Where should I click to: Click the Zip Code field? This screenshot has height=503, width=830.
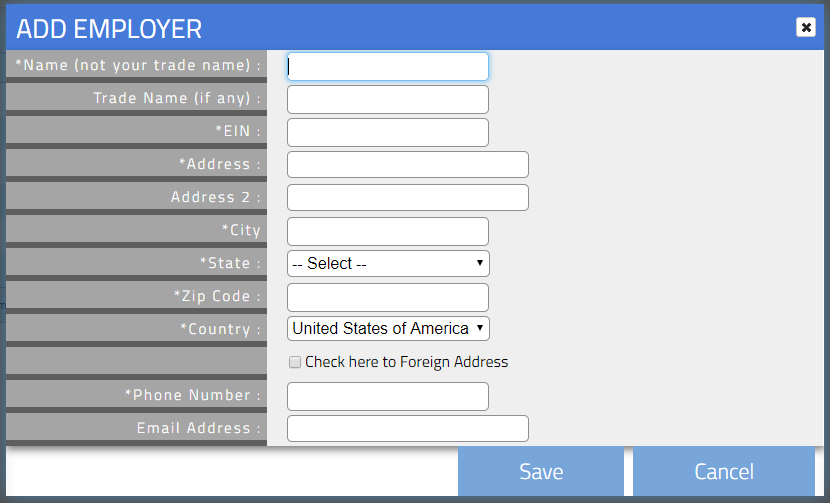387,297
